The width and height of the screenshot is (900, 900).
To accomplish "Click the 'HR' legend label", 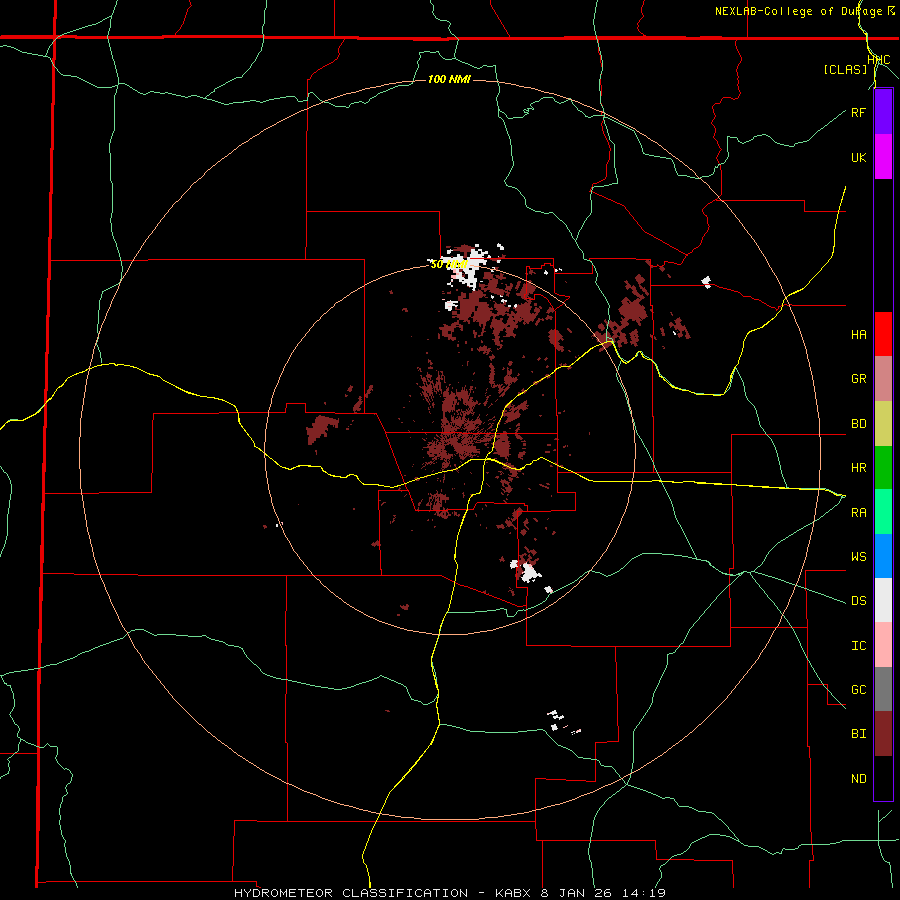I will pyautogui.click(x=858, y=468).
